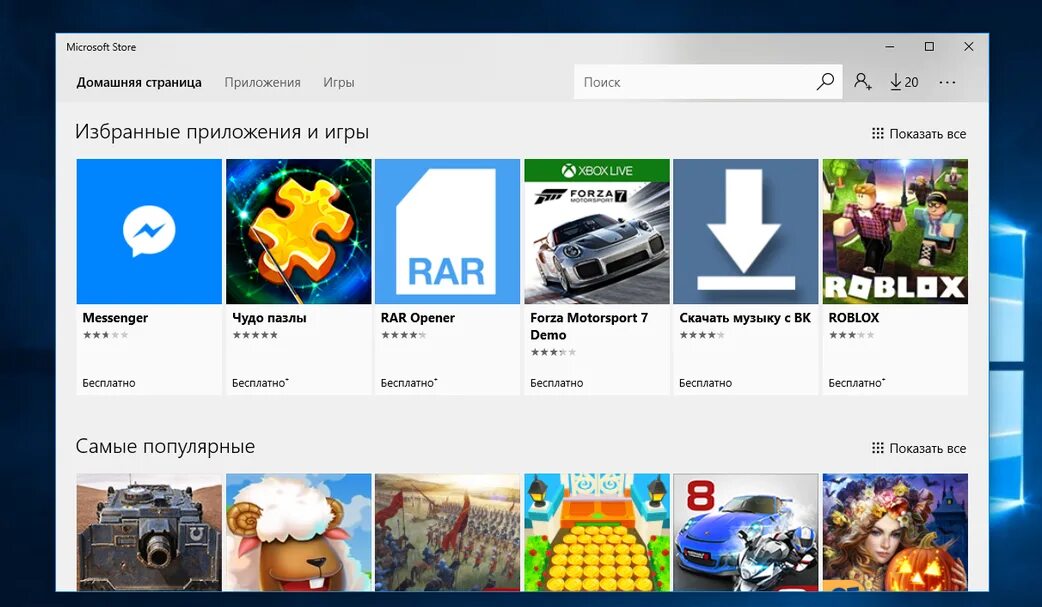This screenshot has height=607, width=1042.
Task: Open the Чудо пазлы puzzle tile image
Action: [298, 231]
